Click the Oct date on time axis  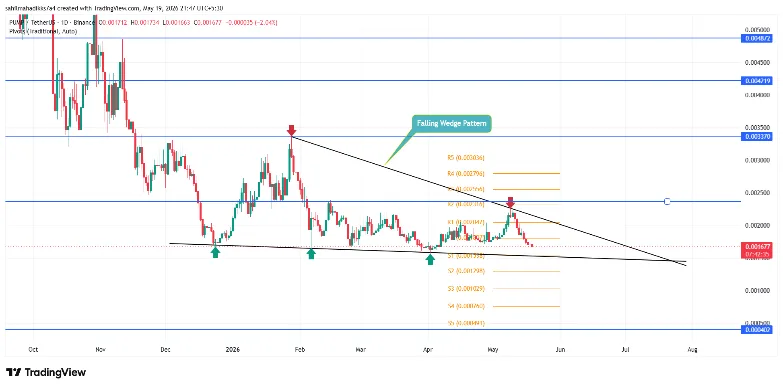point(33,350)
